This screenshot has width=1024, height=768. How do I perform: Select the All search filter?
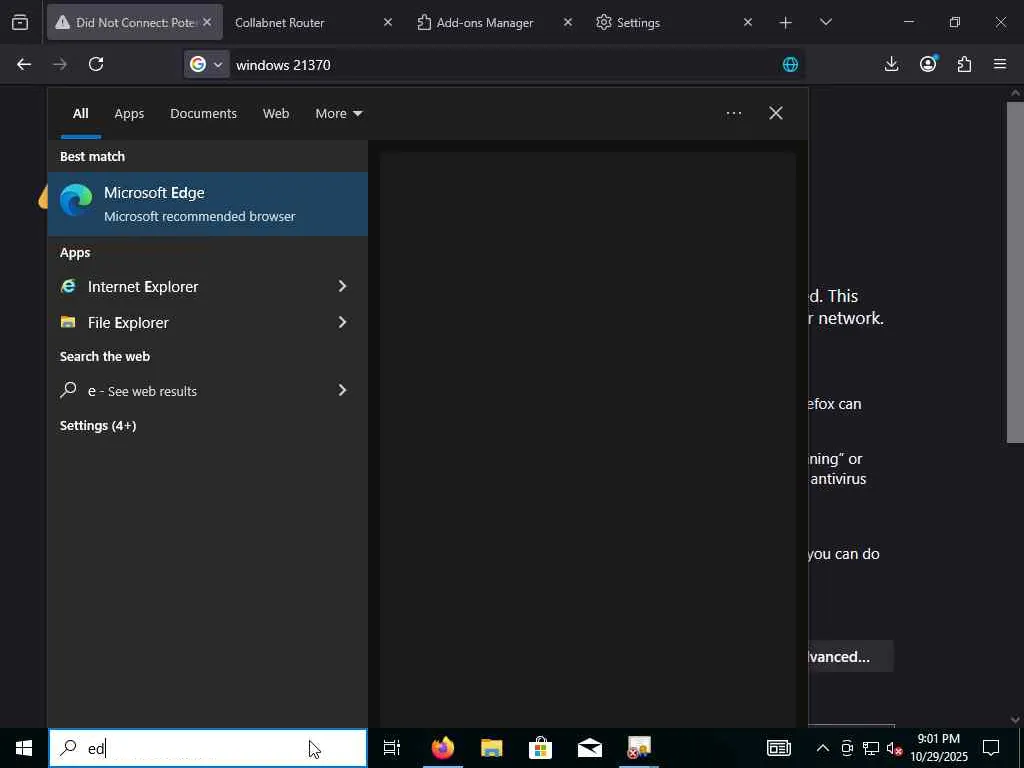[x=80, y=114]
